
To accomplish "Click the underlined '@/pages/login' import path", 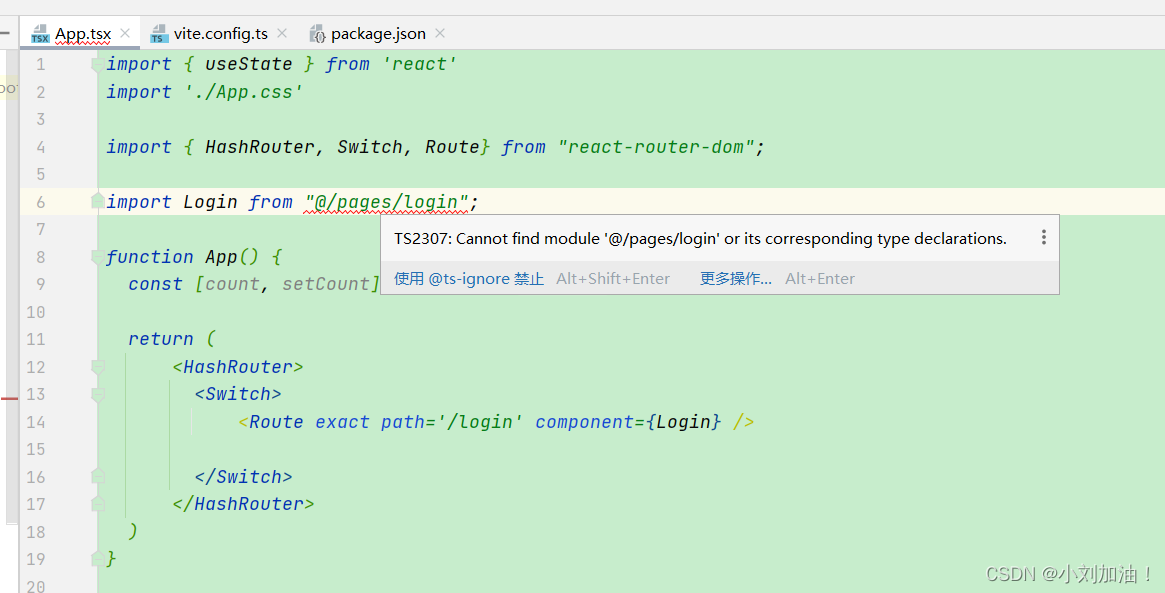I will (386, 201).
